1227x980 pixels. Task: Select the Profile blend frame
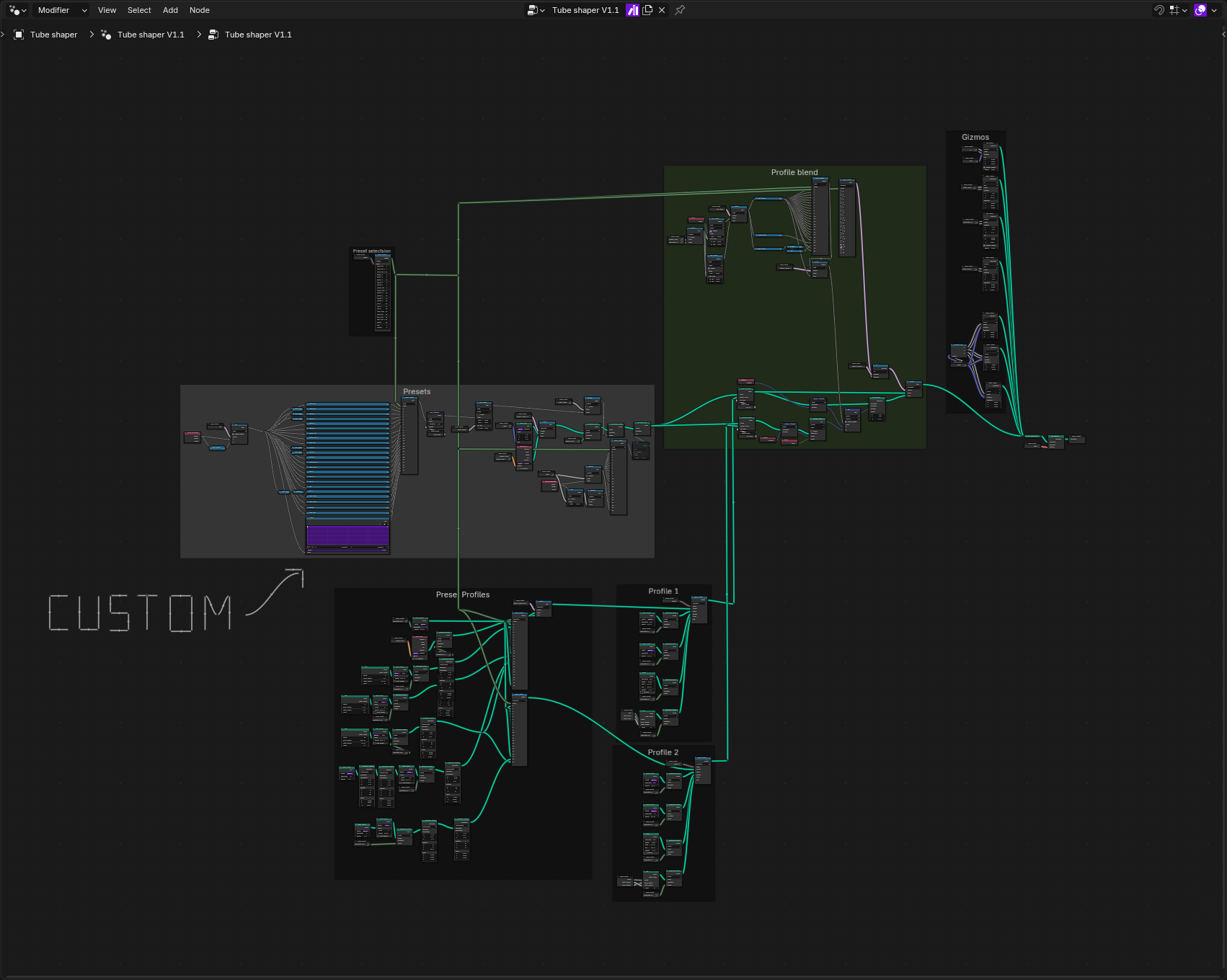[x=793, y=173]
